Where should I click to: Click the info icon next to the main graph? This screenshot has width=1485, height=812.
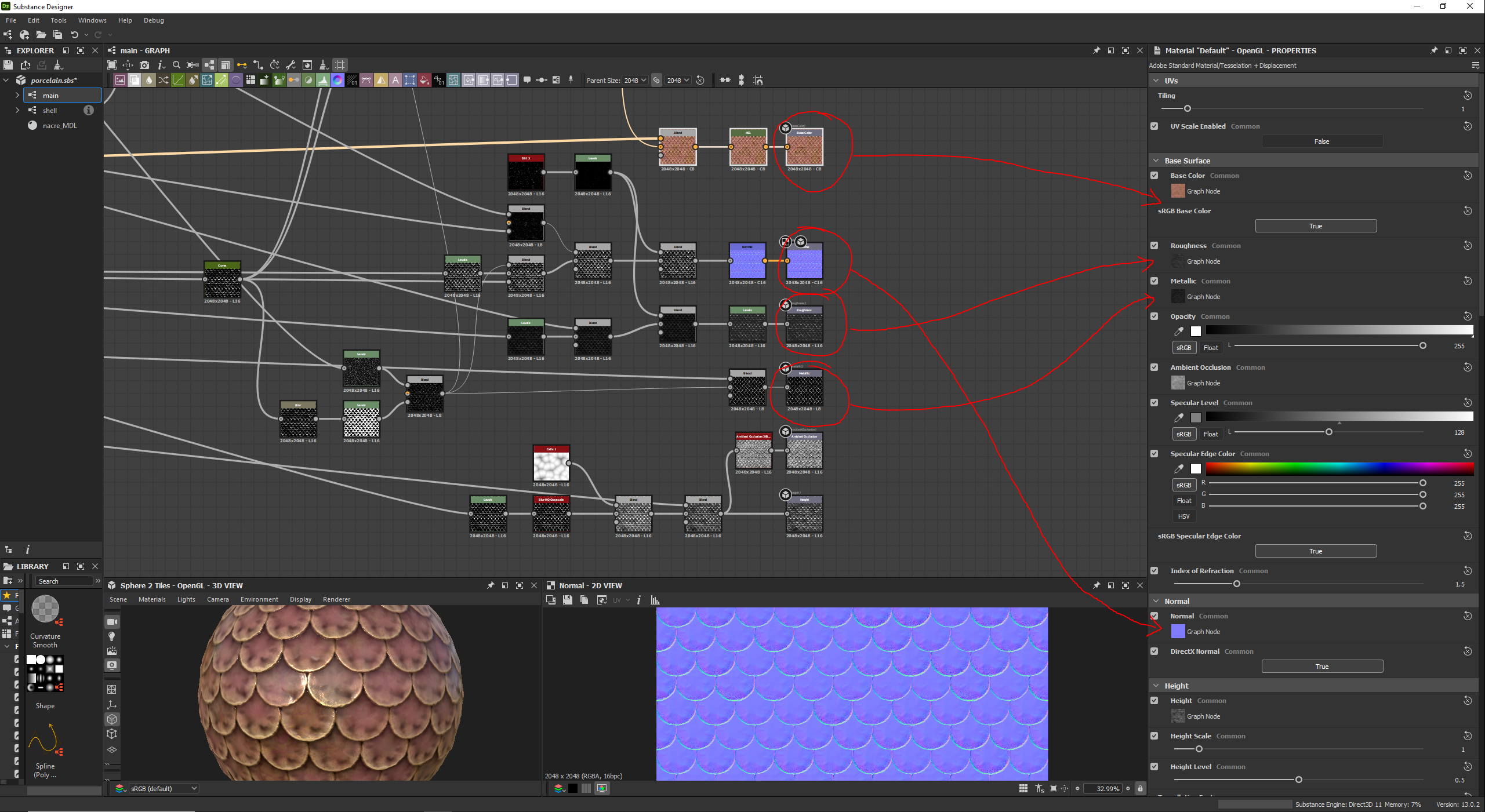[89, 111]
